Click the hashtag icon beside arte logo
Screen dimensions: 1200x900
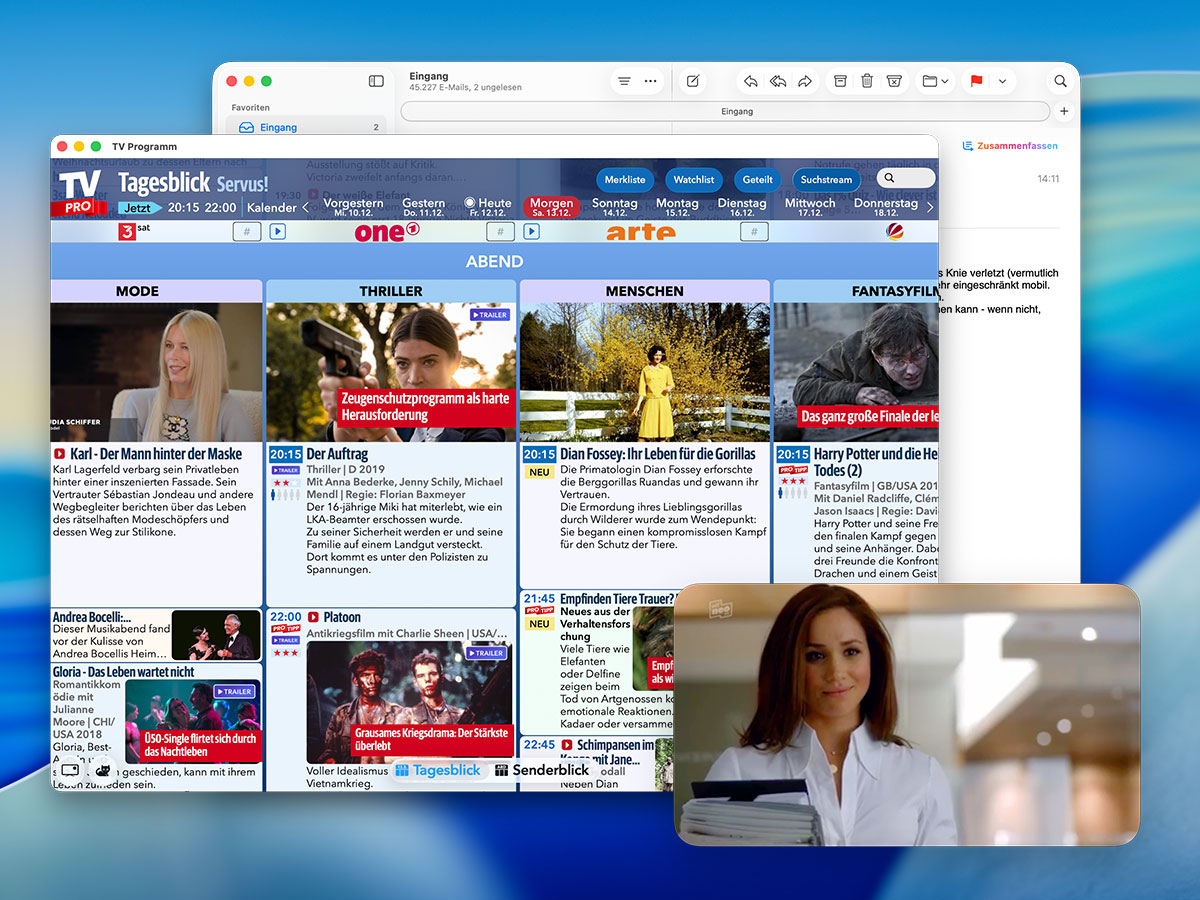[x=754, y=232]
